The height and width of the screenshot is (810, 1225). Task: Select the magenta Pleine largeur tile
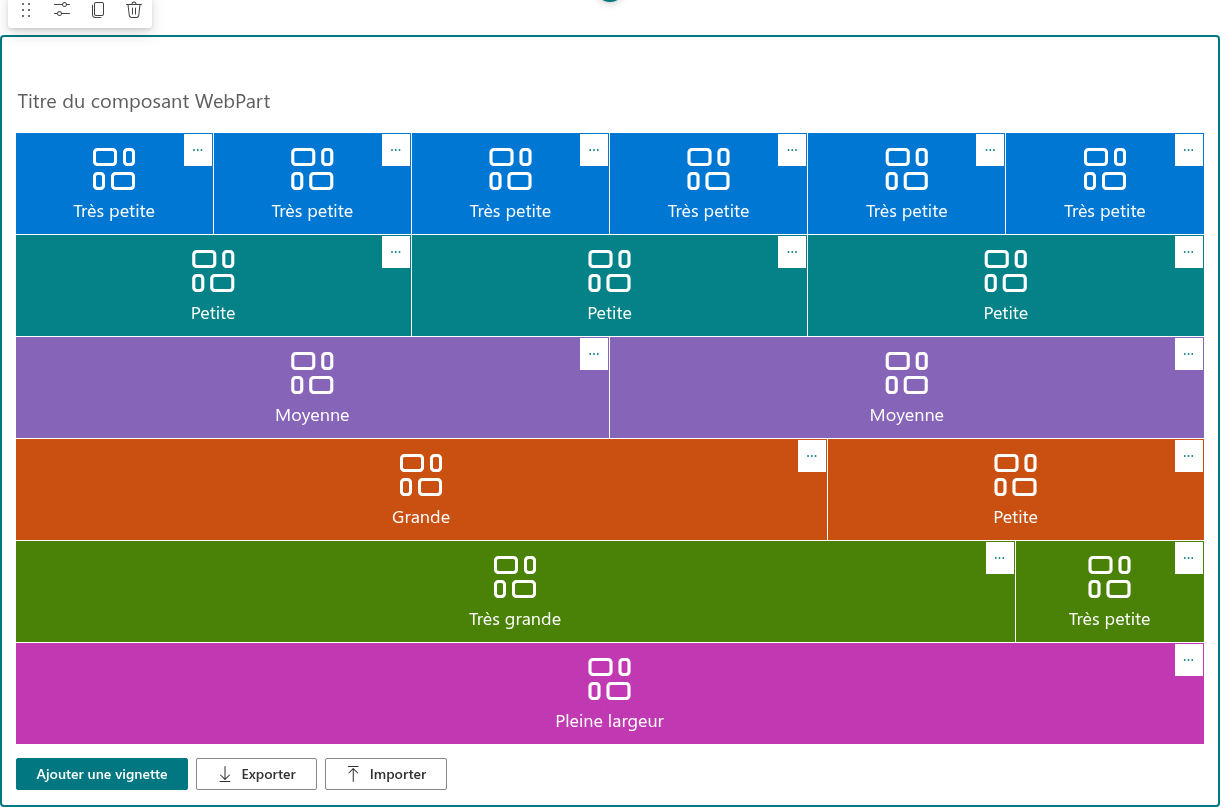click(610, 694)
